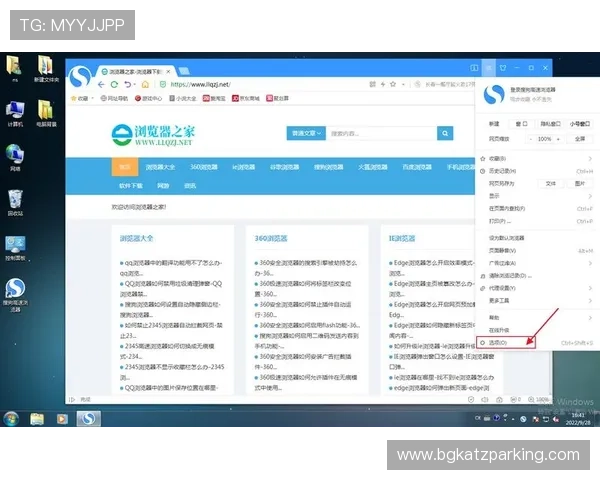
Task: Expand the 帮助 submenu arrow
Action: [x=590, y=318]
